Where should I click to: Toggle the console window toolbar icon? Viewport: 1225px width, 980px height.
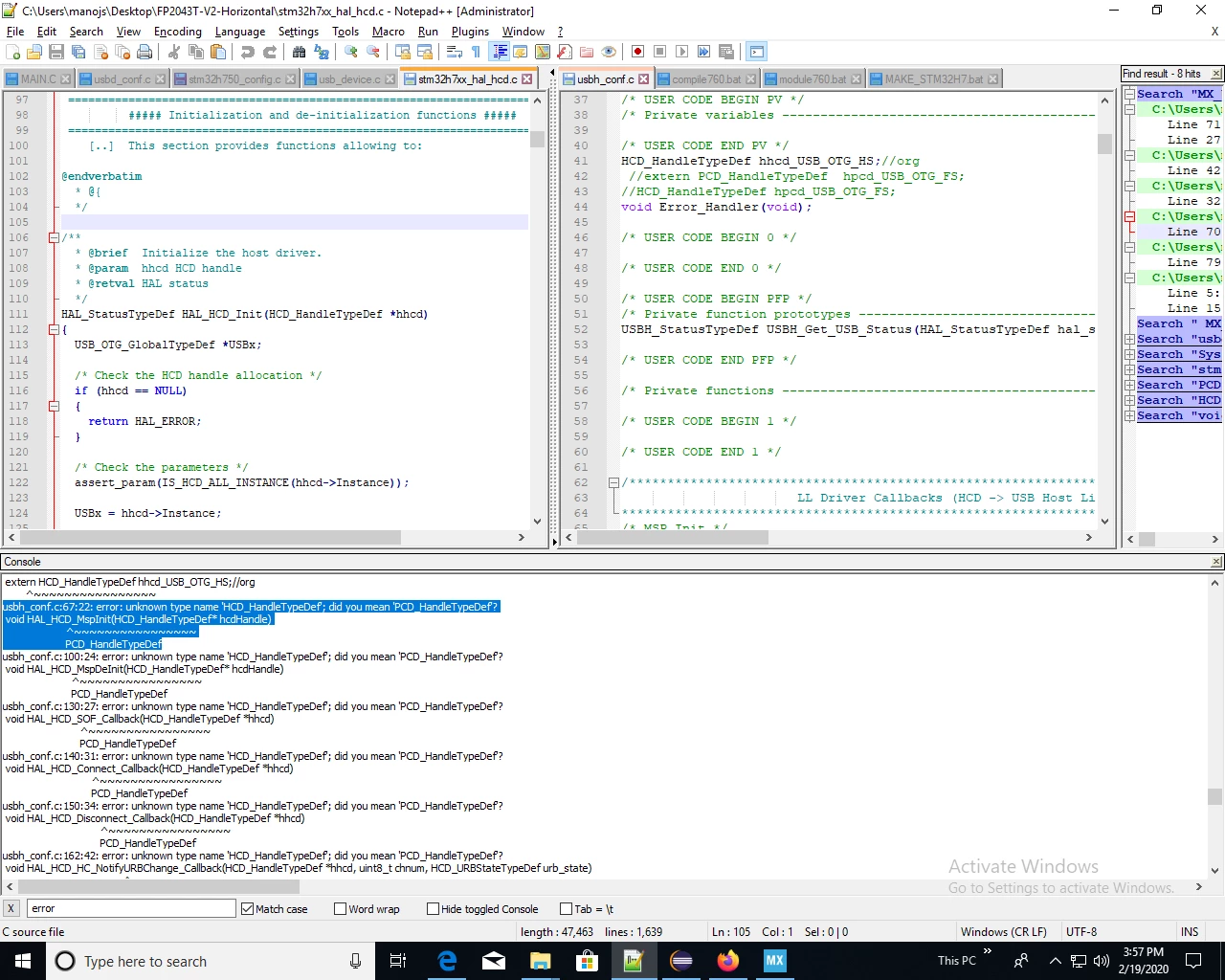(757, 52)
